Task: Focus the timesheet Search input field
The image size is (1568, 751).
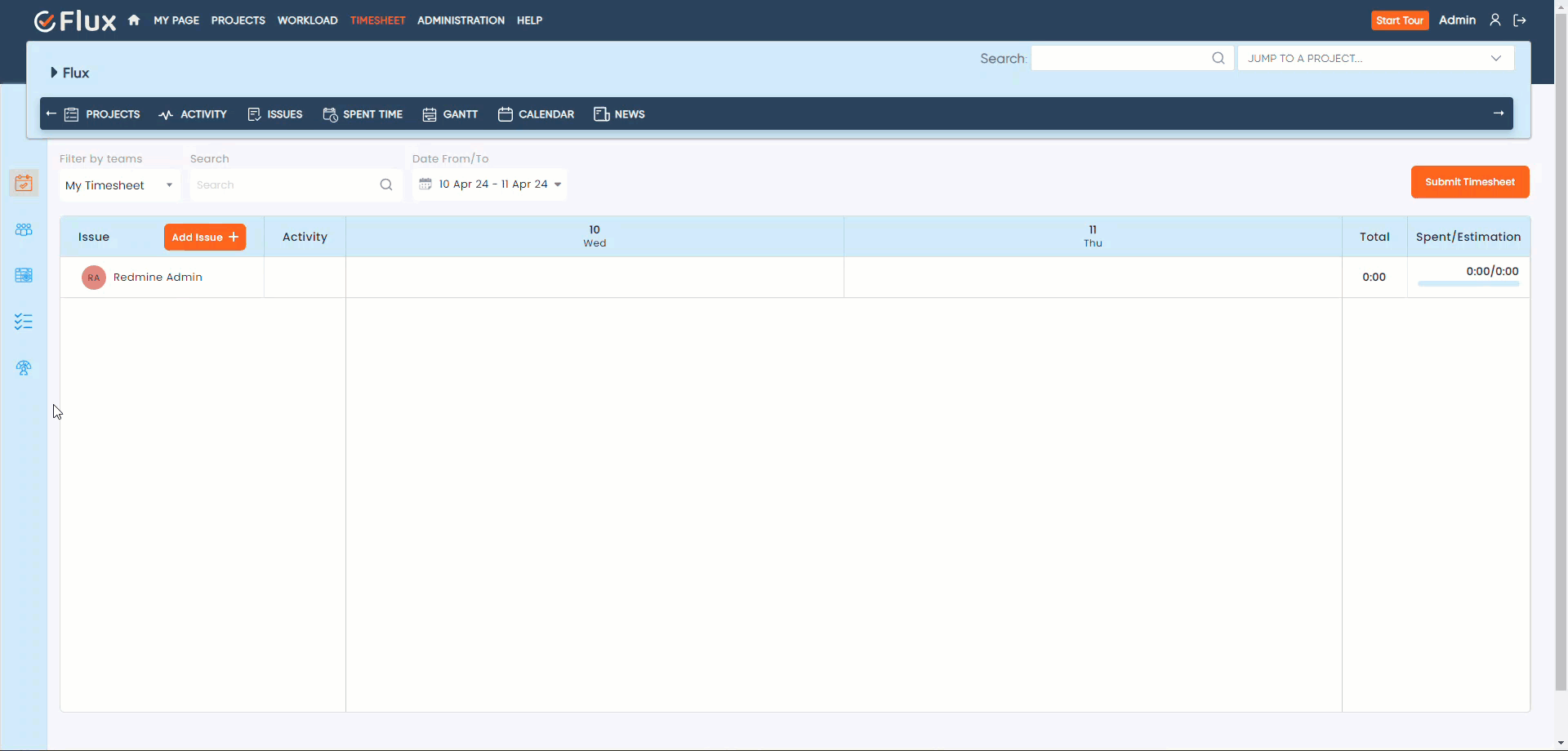Action: point(286,185)
